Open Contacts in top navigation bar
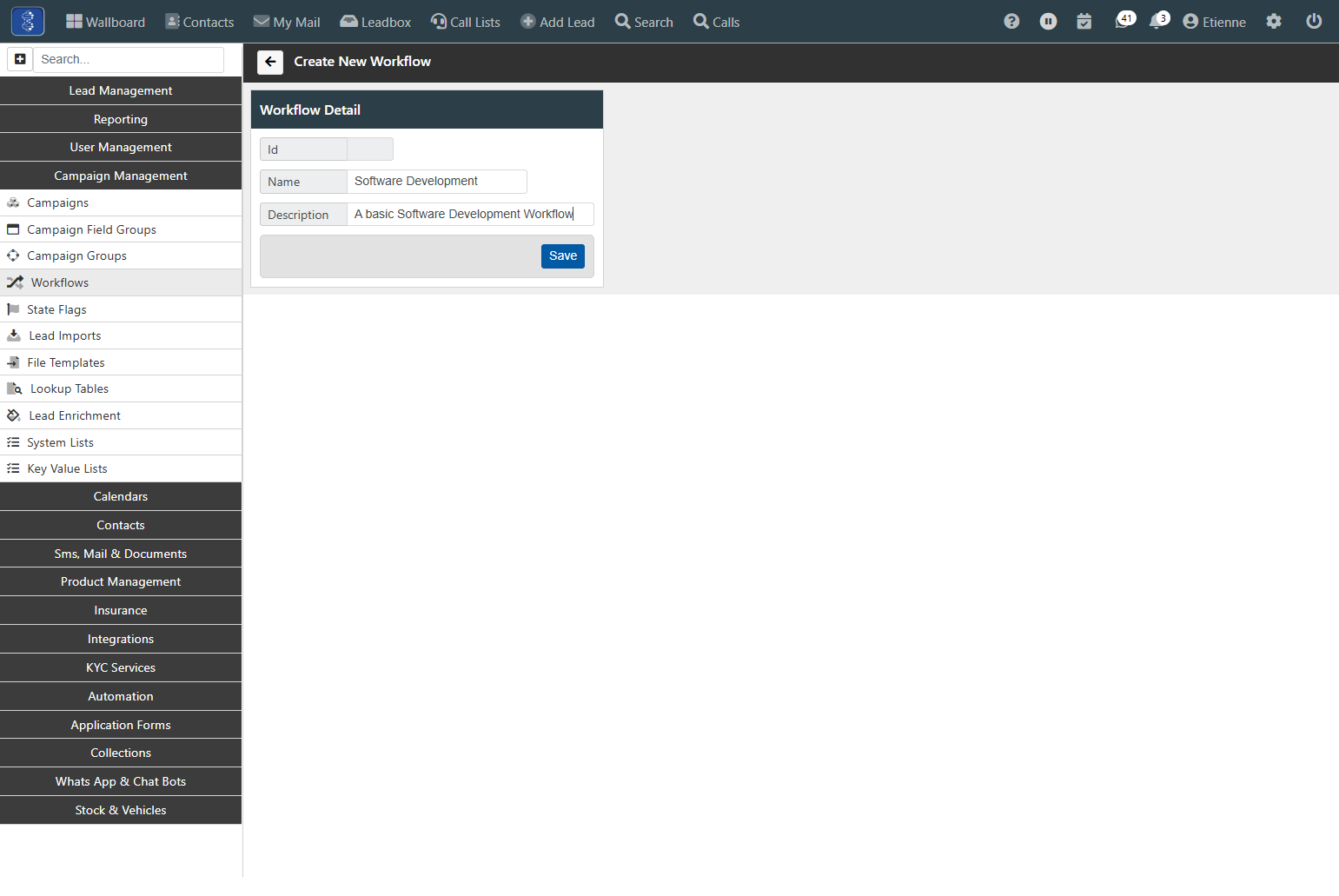This screenshot has width=1339, height=896. pos(200,22)
